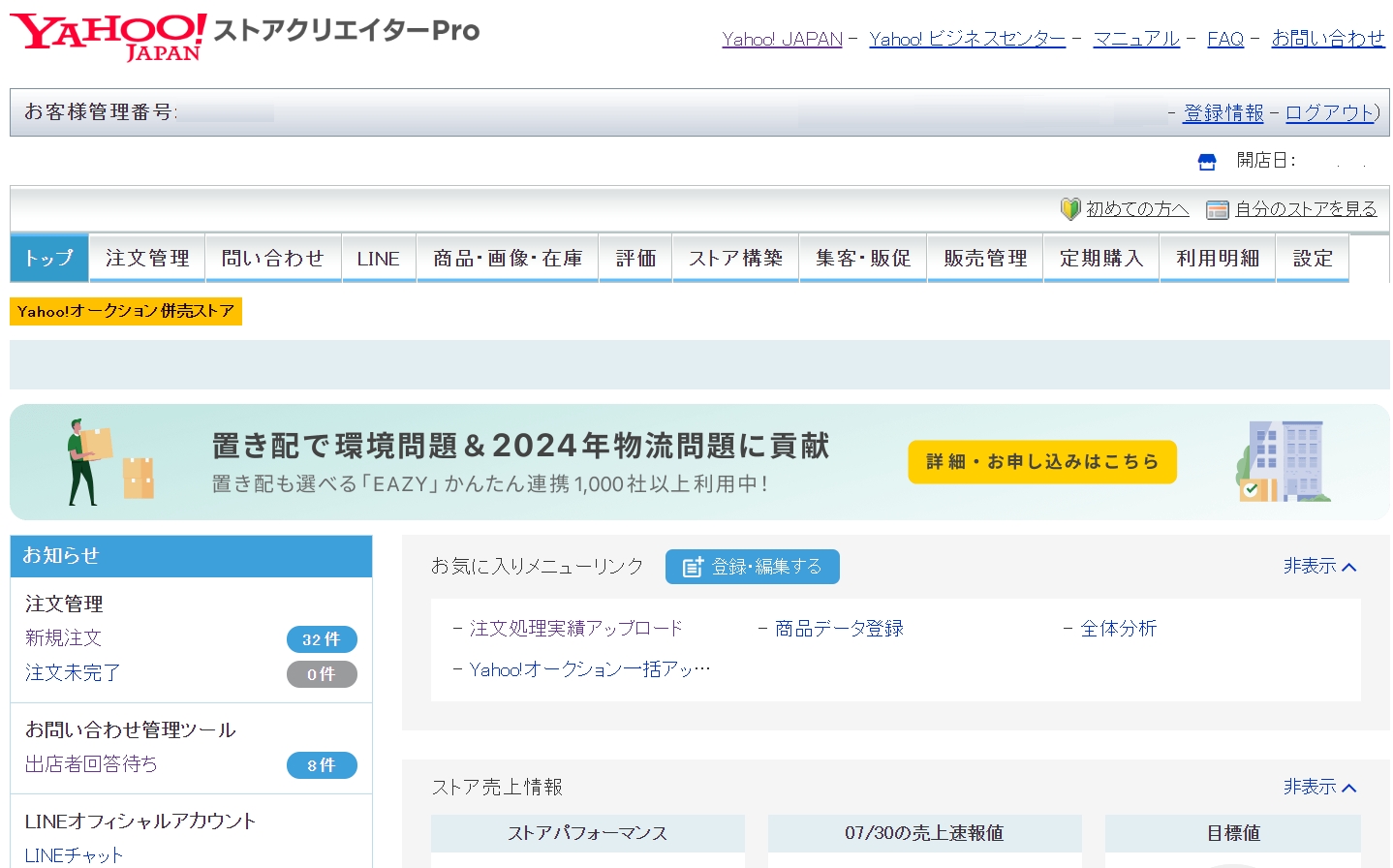Open the 設定 tab

pyautogui.click(x=1312, y=258)
